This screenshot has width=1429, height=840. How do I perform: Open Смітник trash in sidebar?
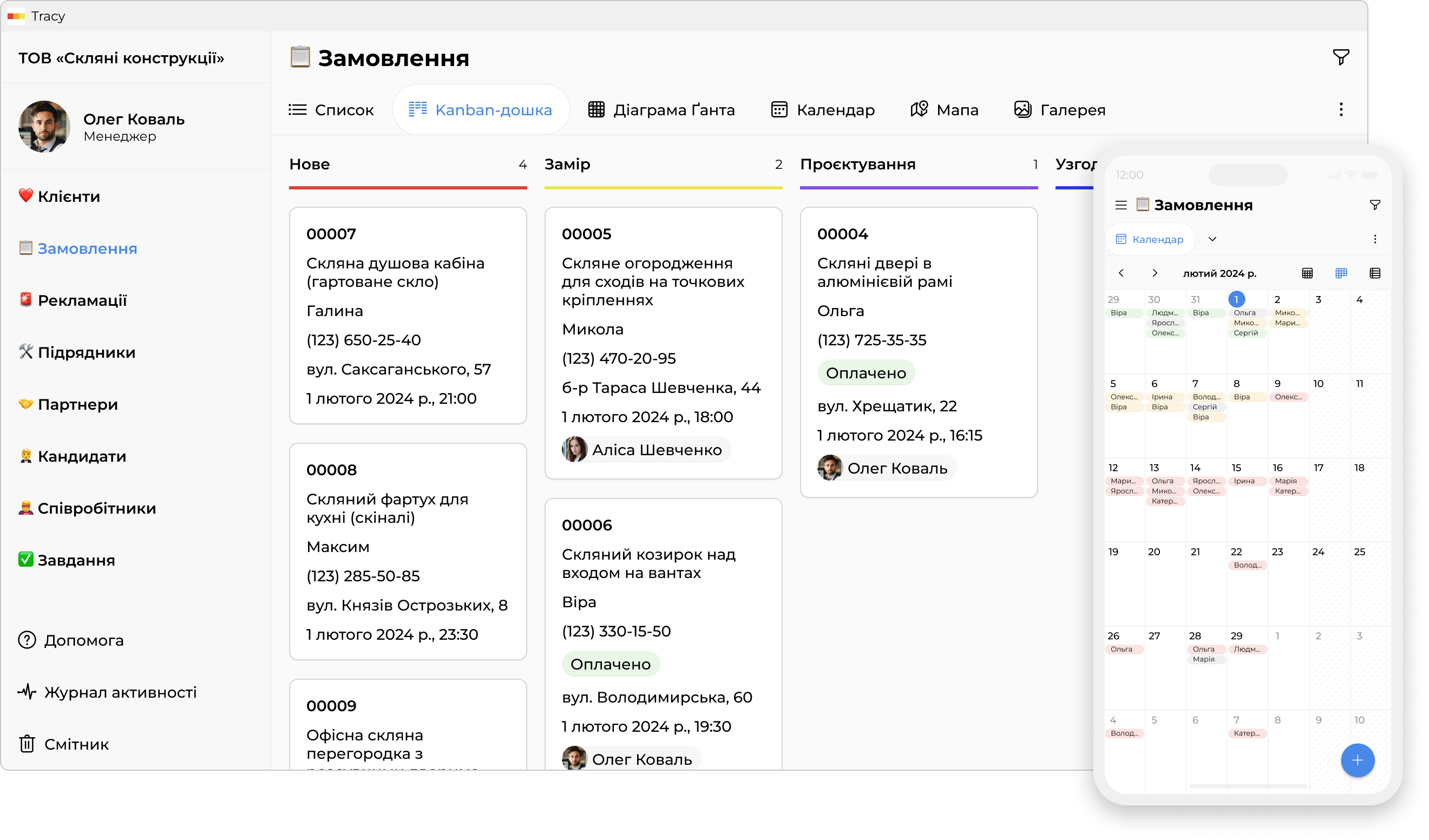coord(76,744)
